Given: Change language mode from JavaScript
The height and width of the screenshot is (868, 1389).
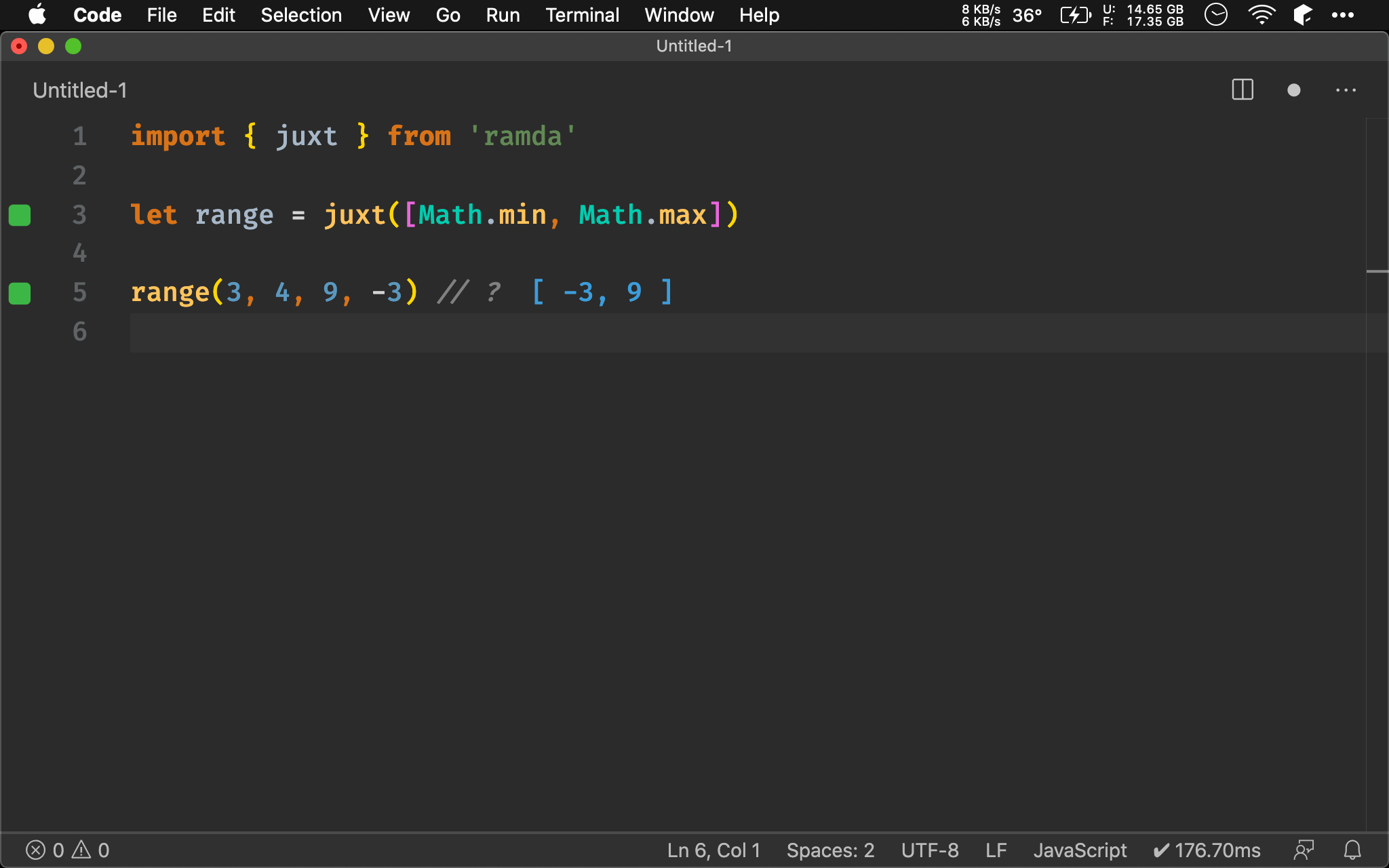Looking at the screenshot, I should click(x=1080, y=850).
